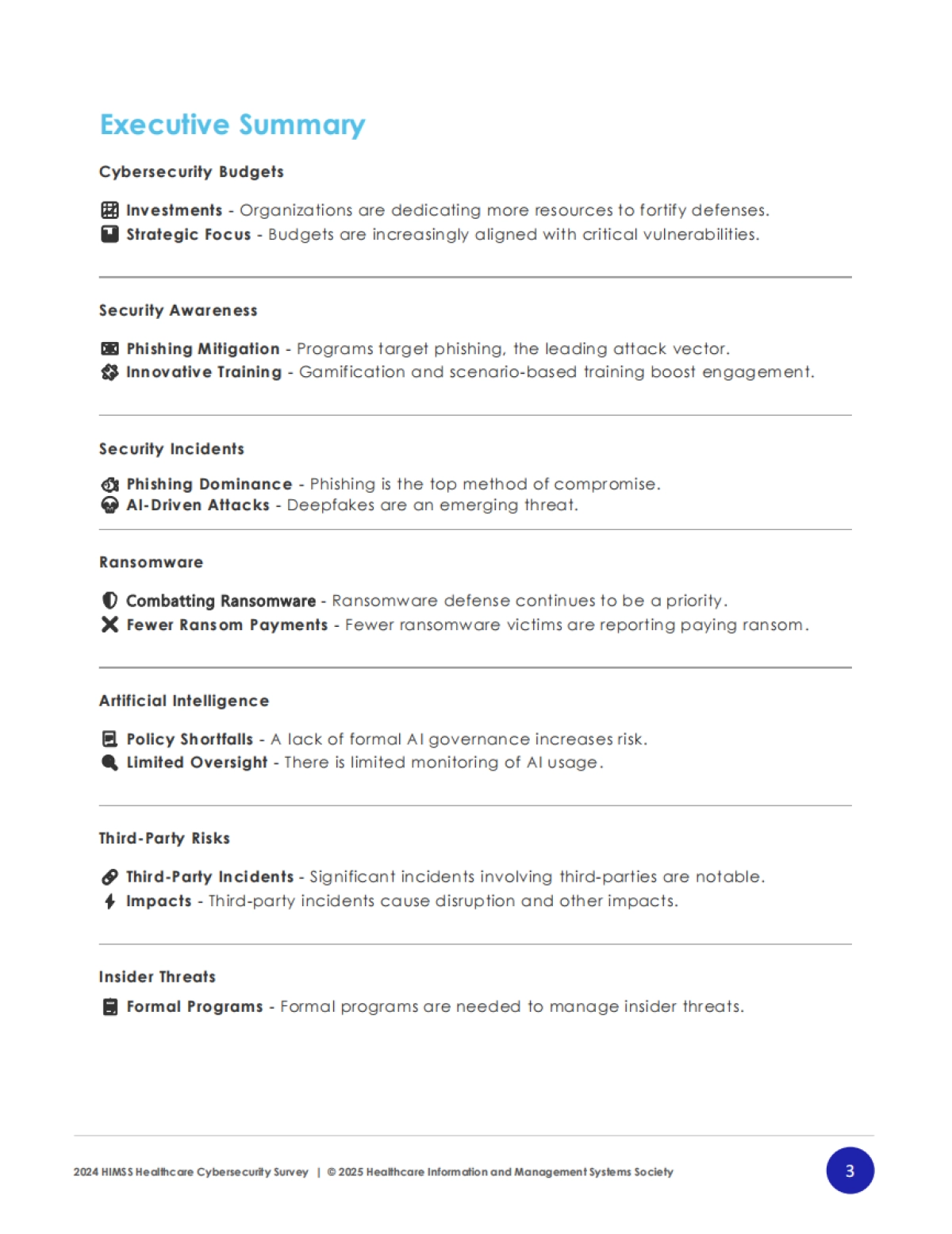Click the link icon beside Third-Party Incidents
This screenshot has width=952, height=1234.
[110, 877]
